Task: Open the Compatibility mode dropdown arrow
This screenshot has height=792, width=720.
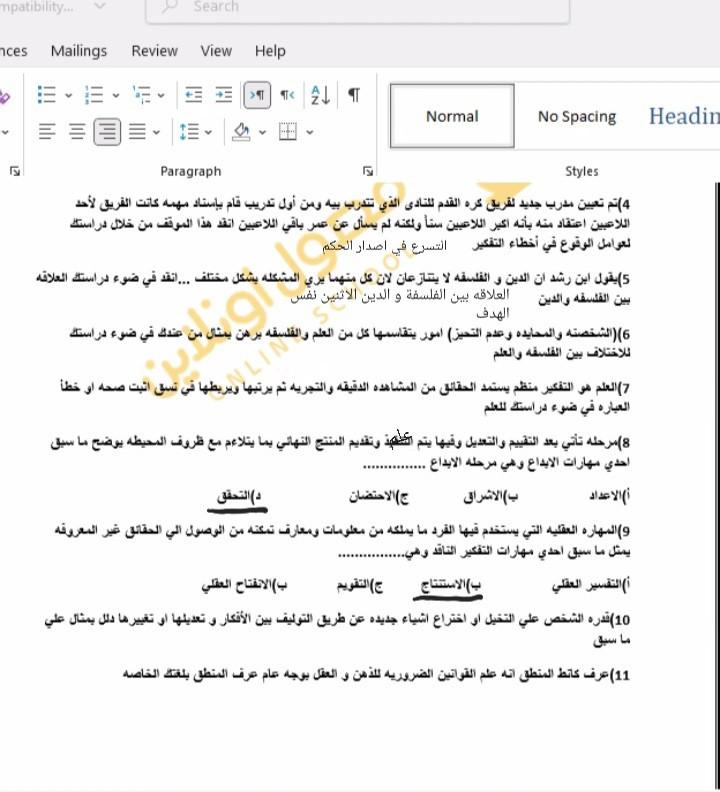Action: pos(100,7)
